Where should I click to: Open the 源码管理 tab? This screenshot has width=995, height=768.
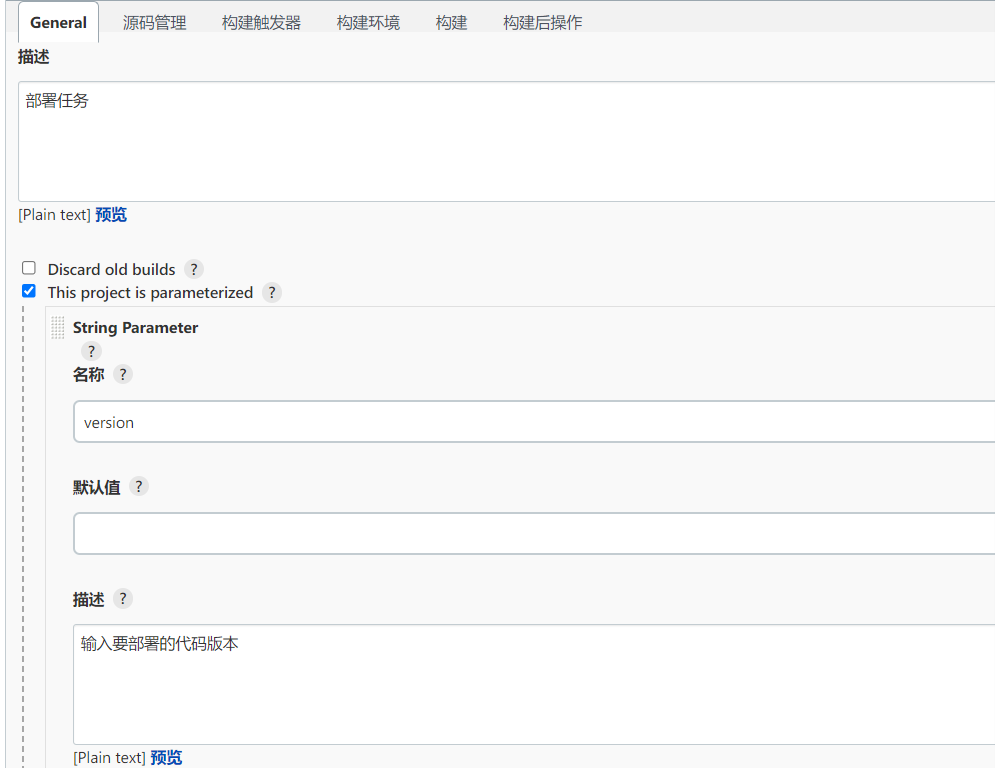click(x=154, y=23)
